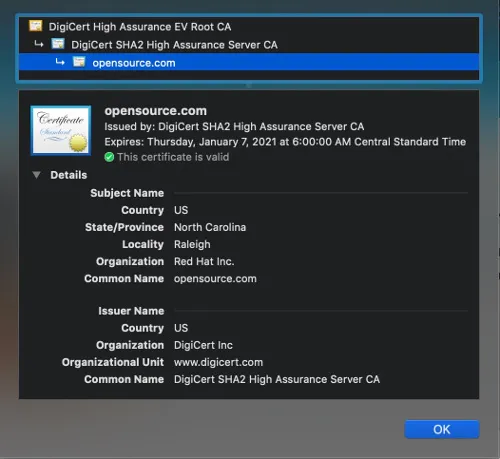
Task: Click the Issuer Name Country value US
Action: tap(181, 328)
